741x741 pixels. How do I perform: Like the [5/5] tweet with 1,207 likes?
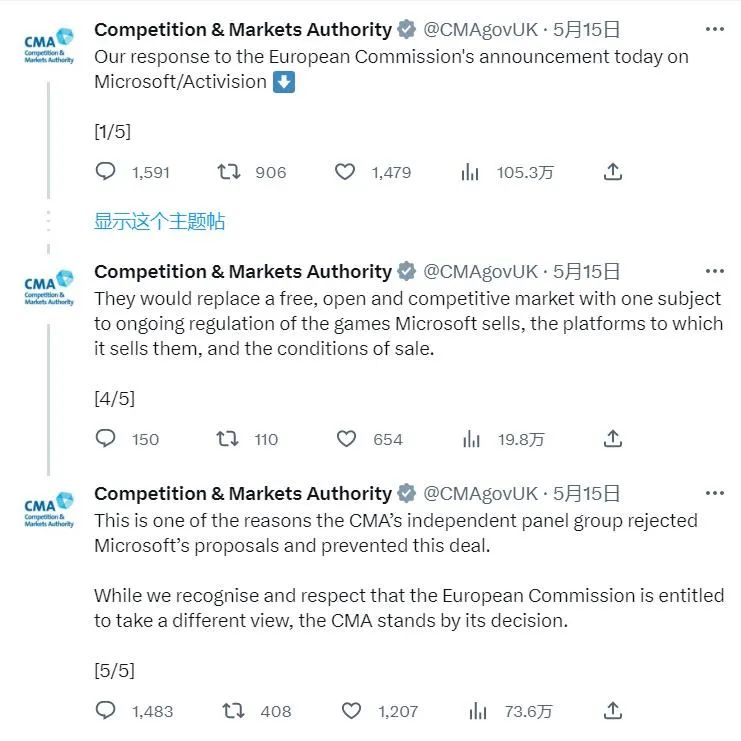[351, 711]
